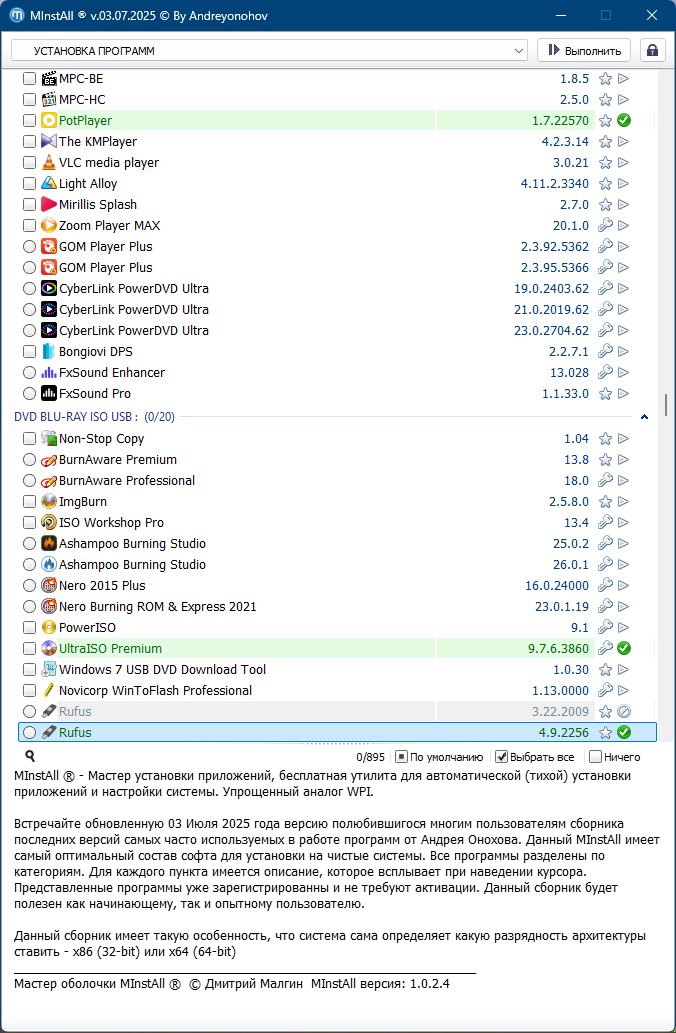The height and width of the screenshot is (1033, 676).
Task: Click version 26.0.1 of Ashampoo Burning Studio
Action: click(x=571, y=565)
